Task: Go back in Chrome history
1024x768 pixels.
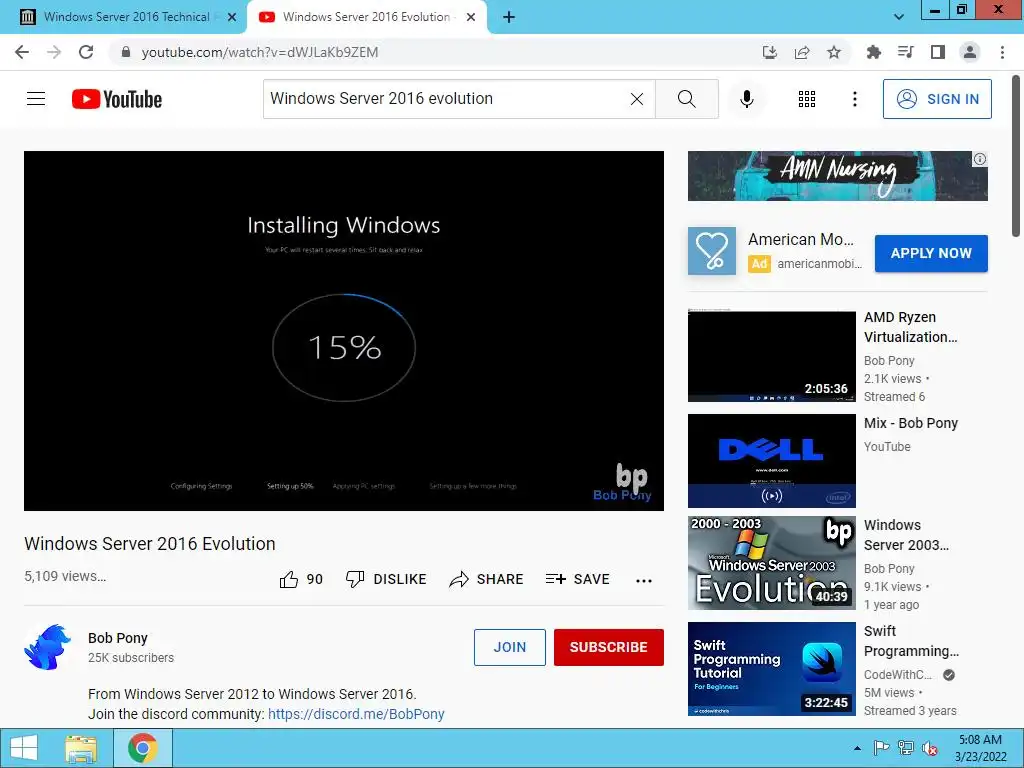Action: 22,52
